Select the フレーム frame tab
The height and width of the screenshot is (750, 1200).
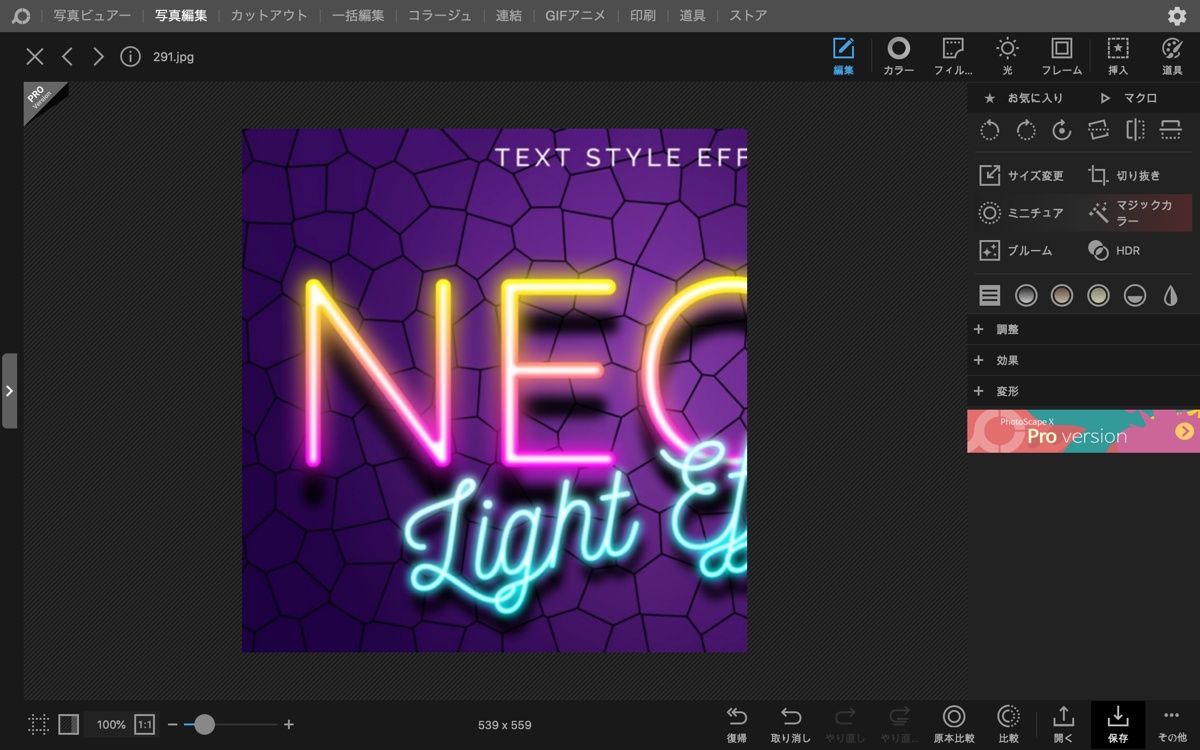1062,57
